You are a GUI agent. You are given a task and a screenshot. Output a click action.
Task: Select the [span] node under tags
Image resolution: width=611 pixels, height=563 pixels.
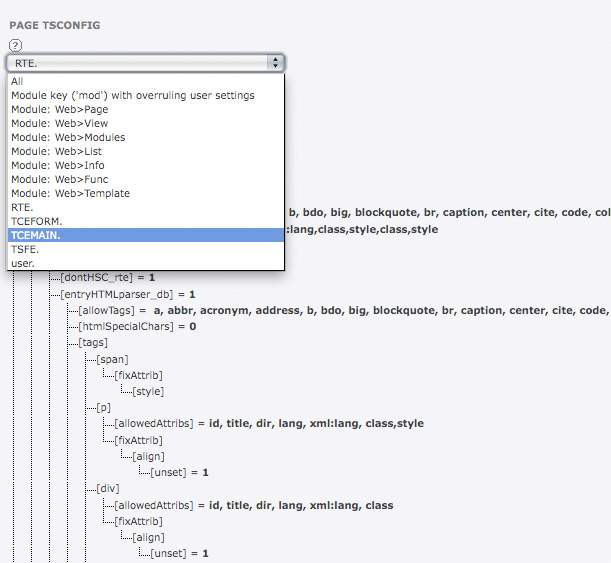pyautogui.click(x=114, y=358)
